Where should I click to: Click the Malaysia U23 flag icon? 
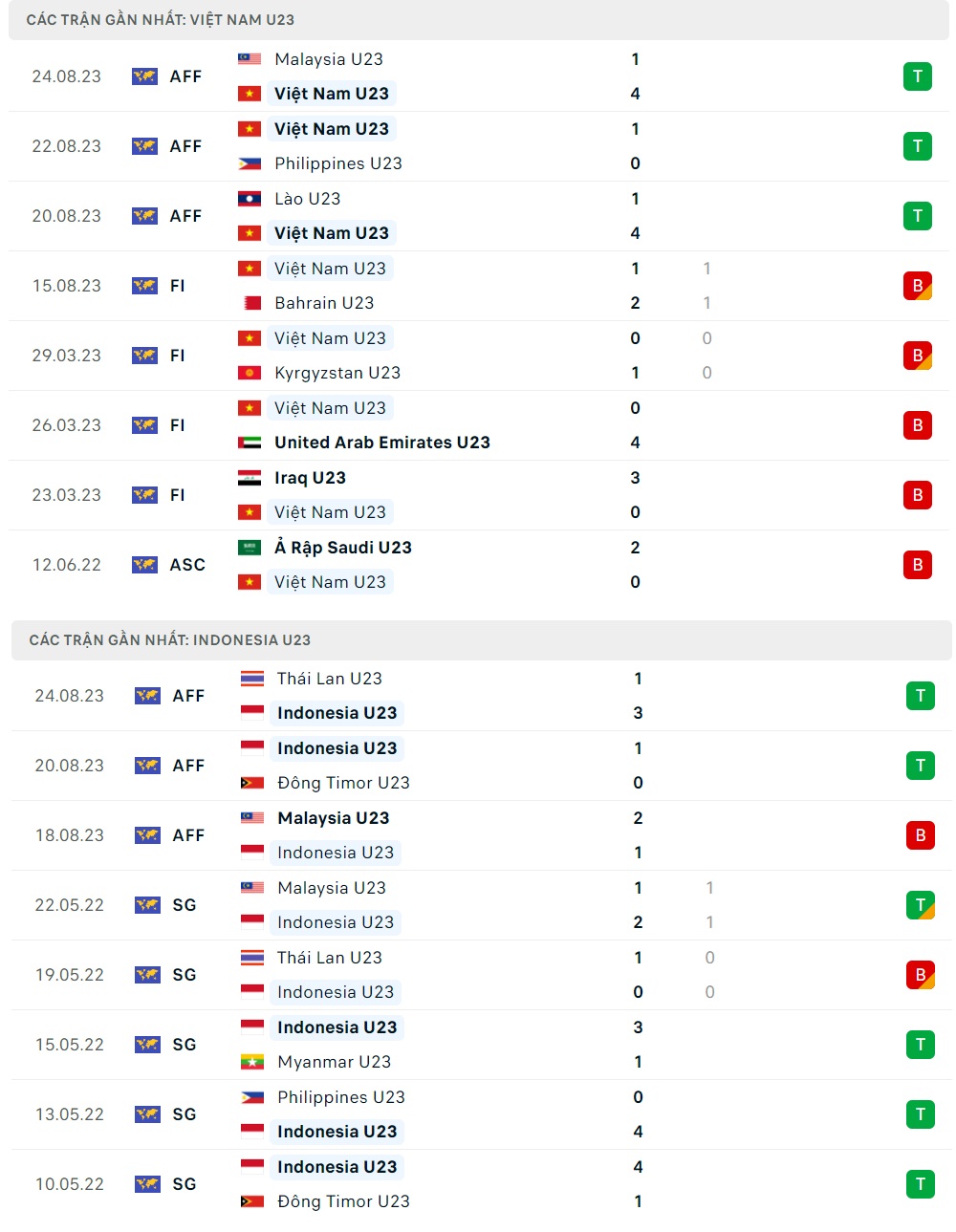point(250,59)
